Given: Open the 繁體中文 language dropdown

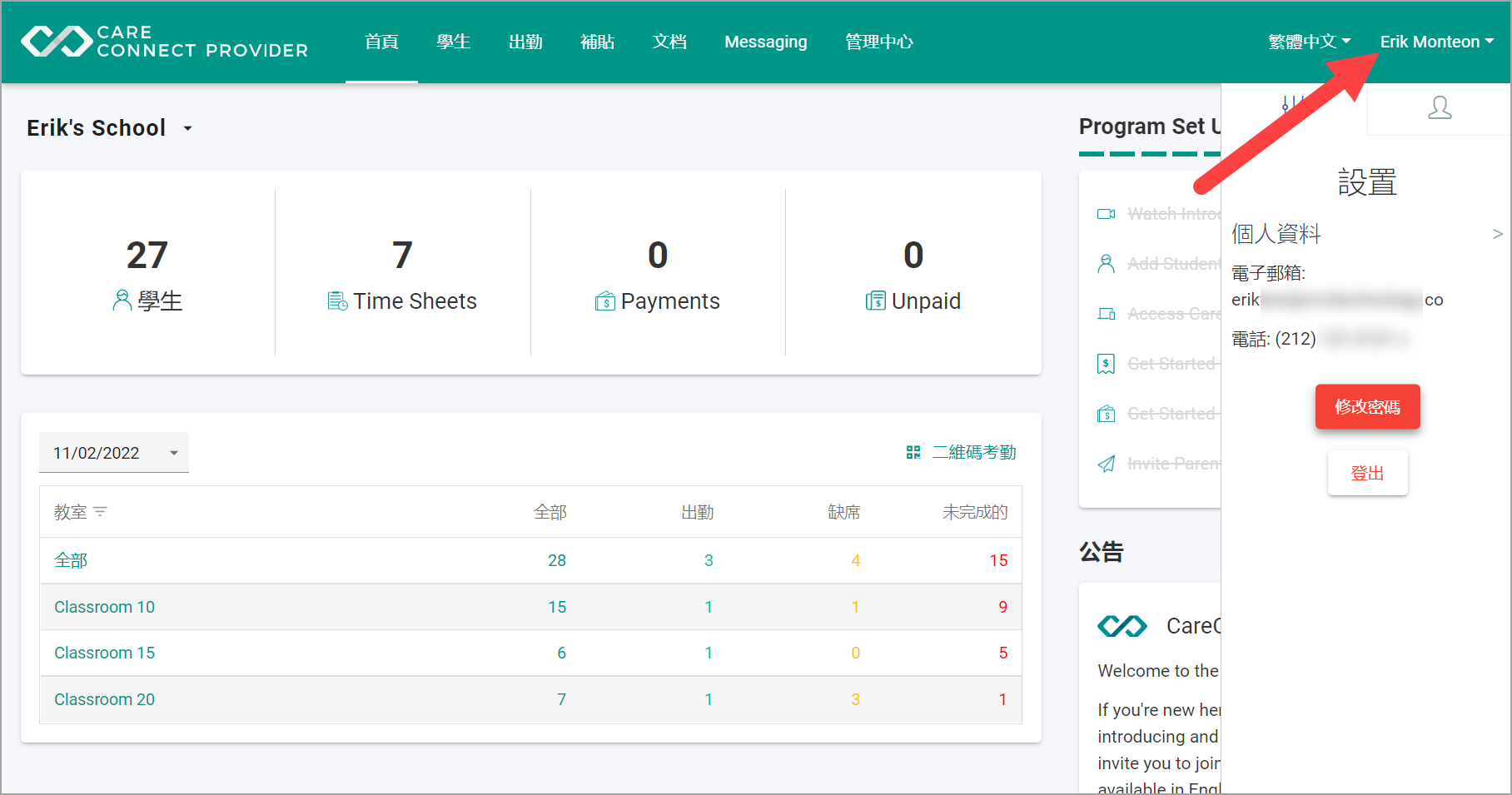Looking at the screenshot, I should (x=1309, y=42).
